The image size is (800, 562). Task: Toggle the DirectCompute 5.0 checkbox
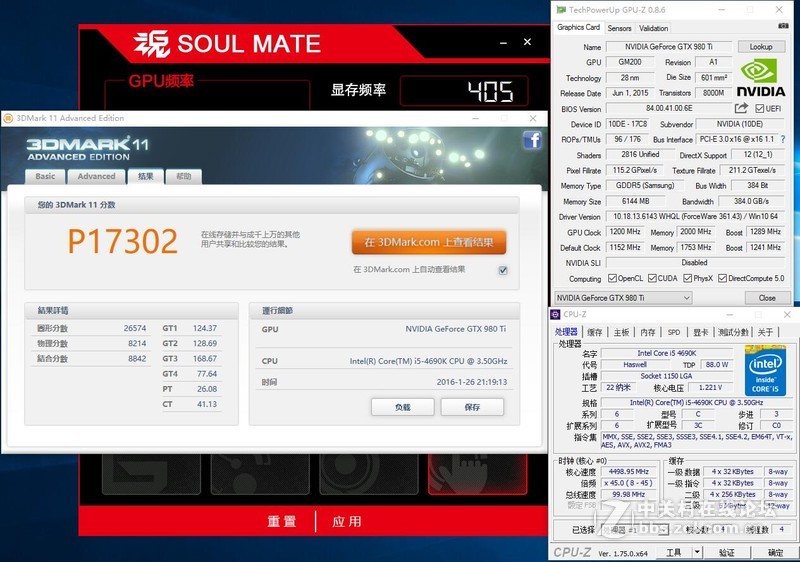722,278
